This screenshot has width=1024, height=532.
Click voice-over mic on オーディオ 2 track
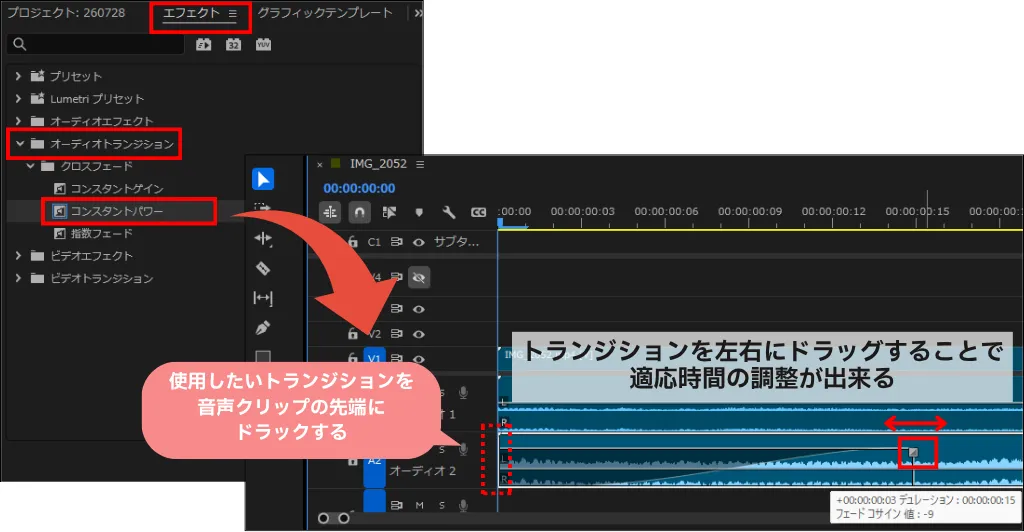(x=463, y=449)
